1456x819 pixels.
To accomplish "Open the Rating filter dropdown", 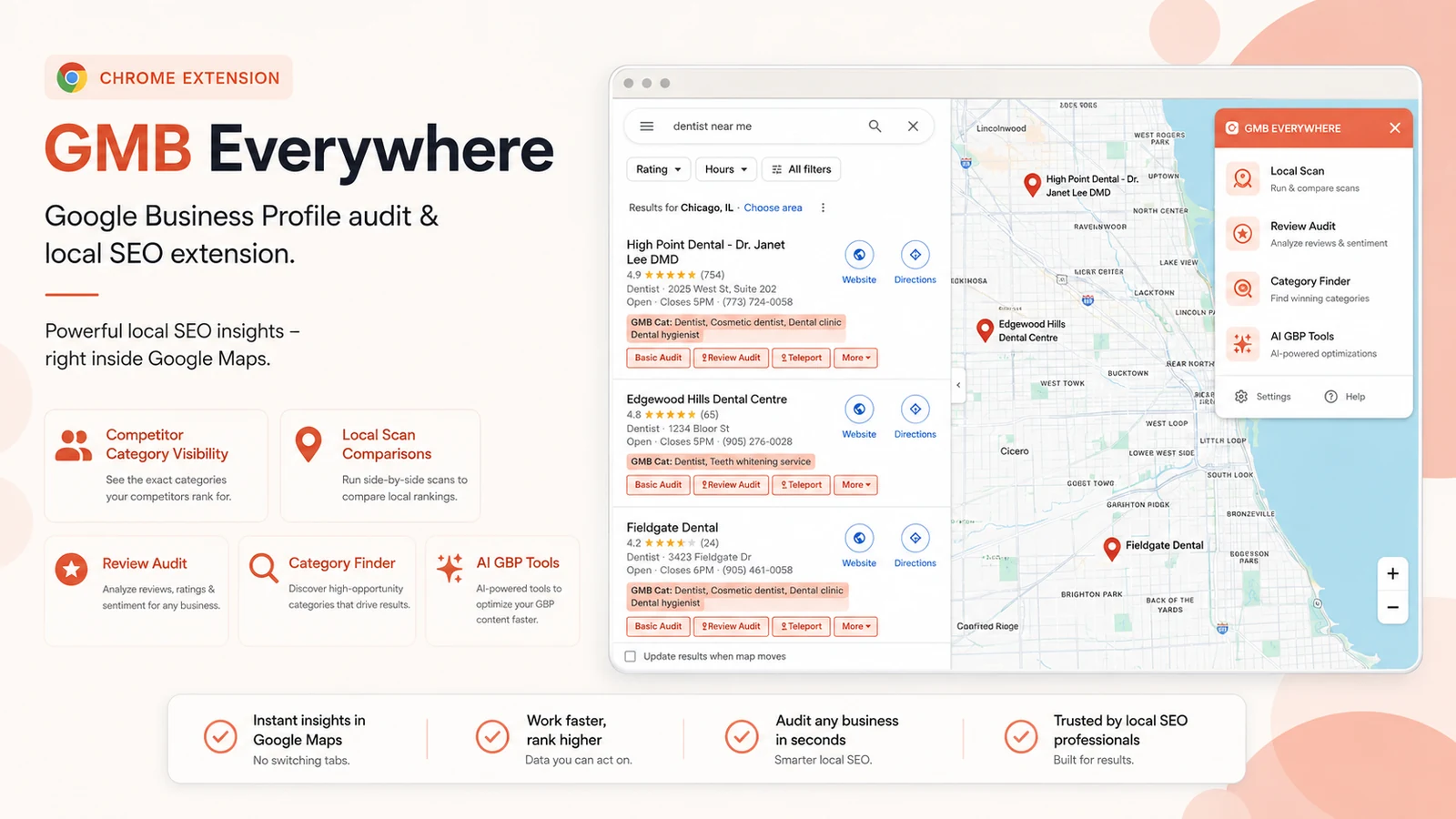I will (x=658, y=169).
